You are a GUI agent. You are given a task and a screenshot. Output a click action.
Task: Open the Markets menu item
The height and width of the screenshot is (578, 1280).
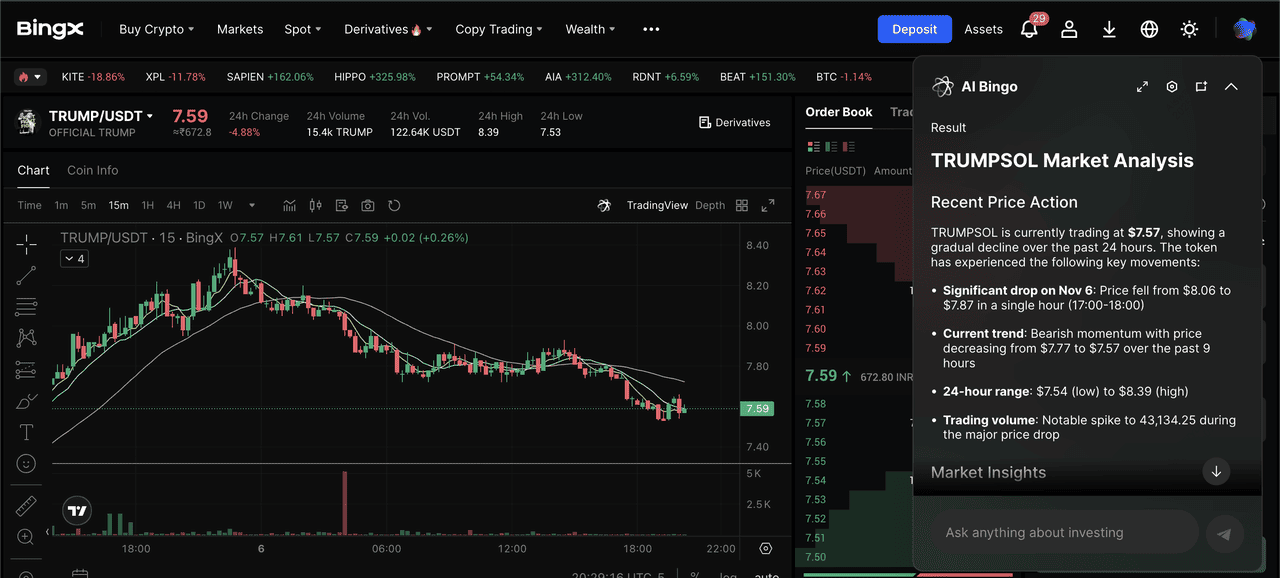coord(240,30)
